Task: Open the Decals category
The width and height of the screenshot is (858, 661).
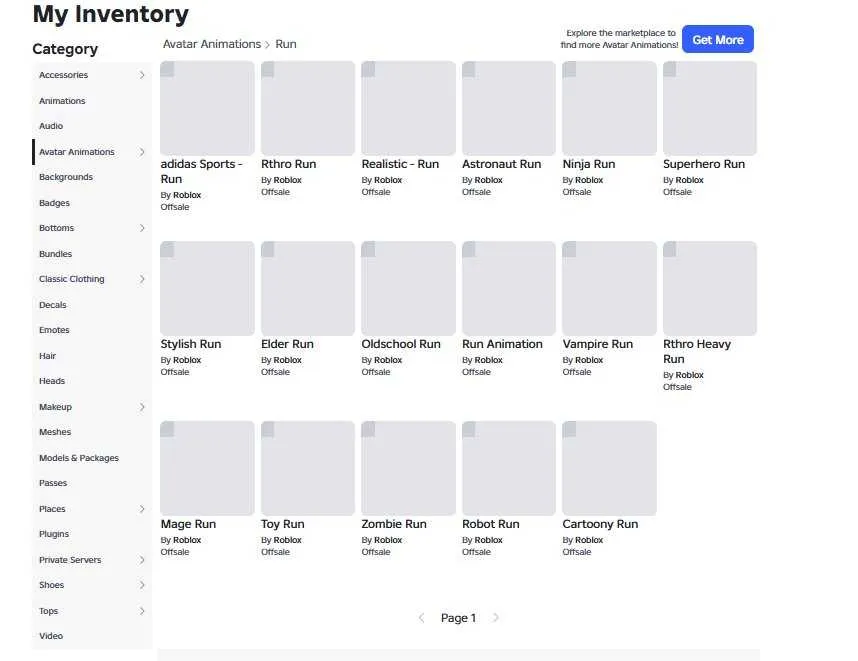Action: pyautogui.click(x=53, y=305)
